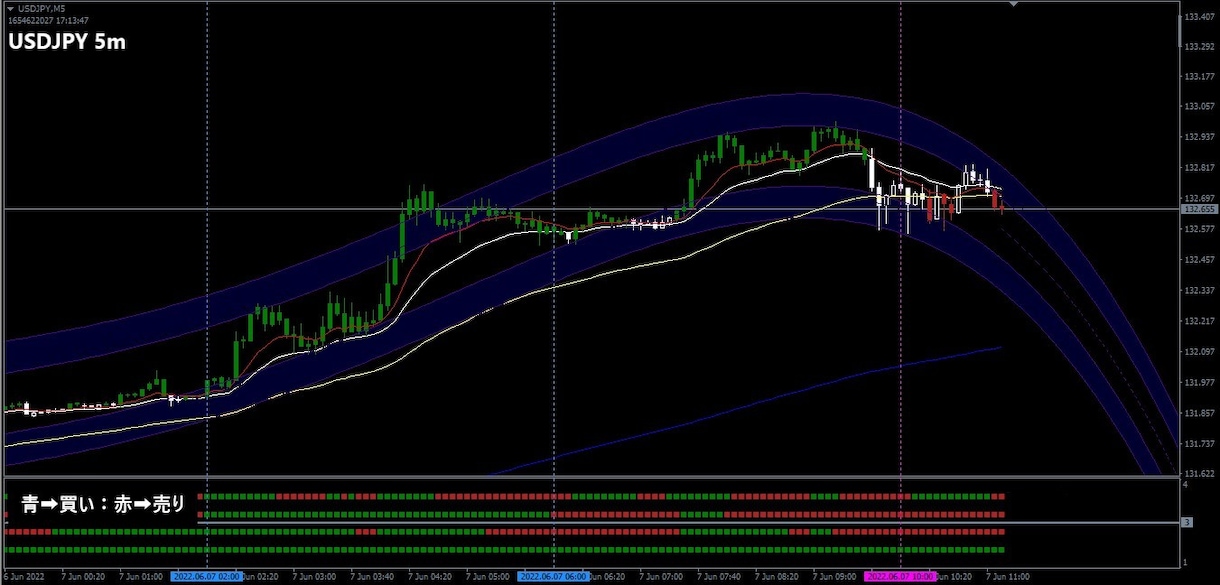
Task: Click the 1654622027 17:13:47 timestamp label
Action: [x=48, y=20]
